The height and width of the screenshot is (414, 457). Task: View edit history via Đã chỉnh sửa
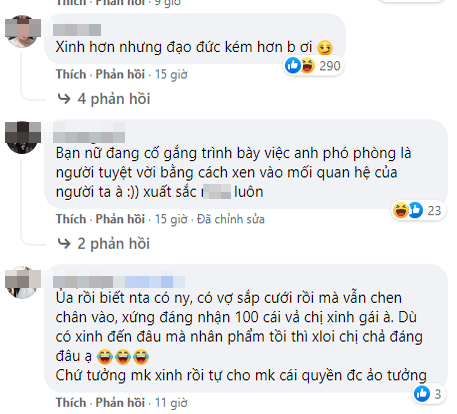pos(231,219)
